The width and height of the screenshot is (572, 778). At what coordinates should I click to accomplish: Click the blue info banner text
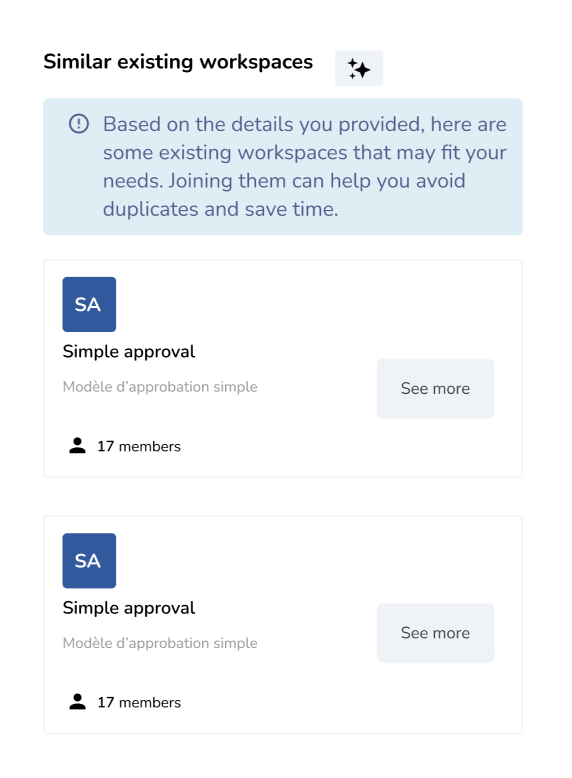coord(305,167)
